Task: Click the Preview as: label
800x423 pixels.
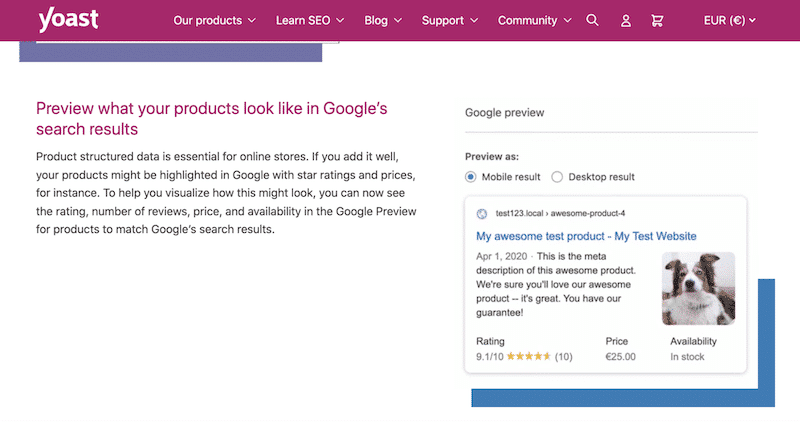Action: 491,157
